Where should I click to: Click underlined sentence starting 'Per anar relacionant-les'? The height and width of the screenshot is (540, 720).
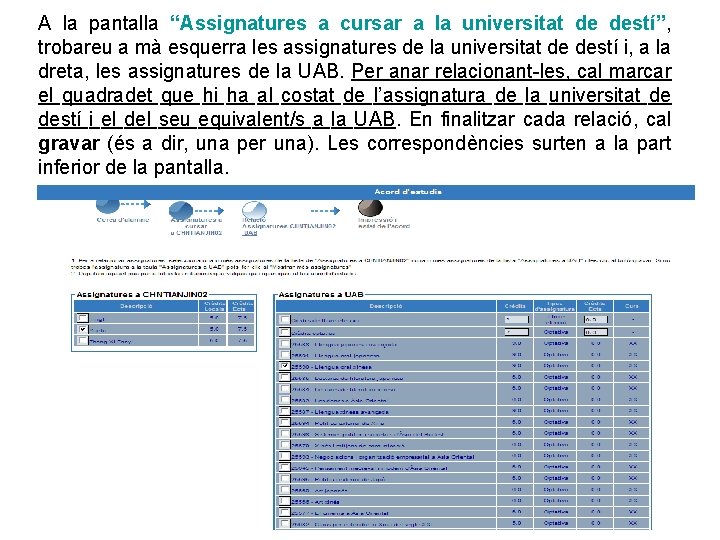(x=354, y=96)
